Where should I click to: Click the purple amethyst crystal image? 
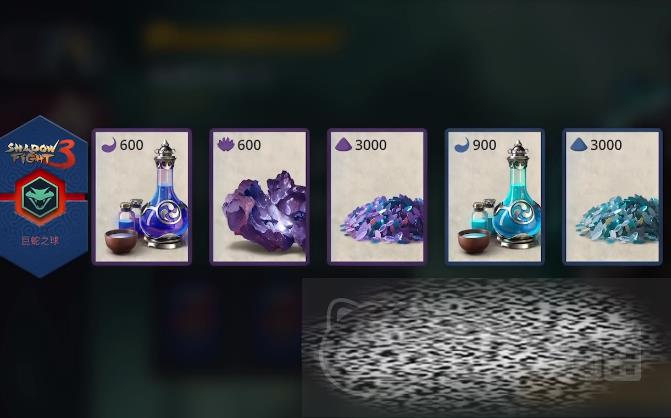click(264, 212)
